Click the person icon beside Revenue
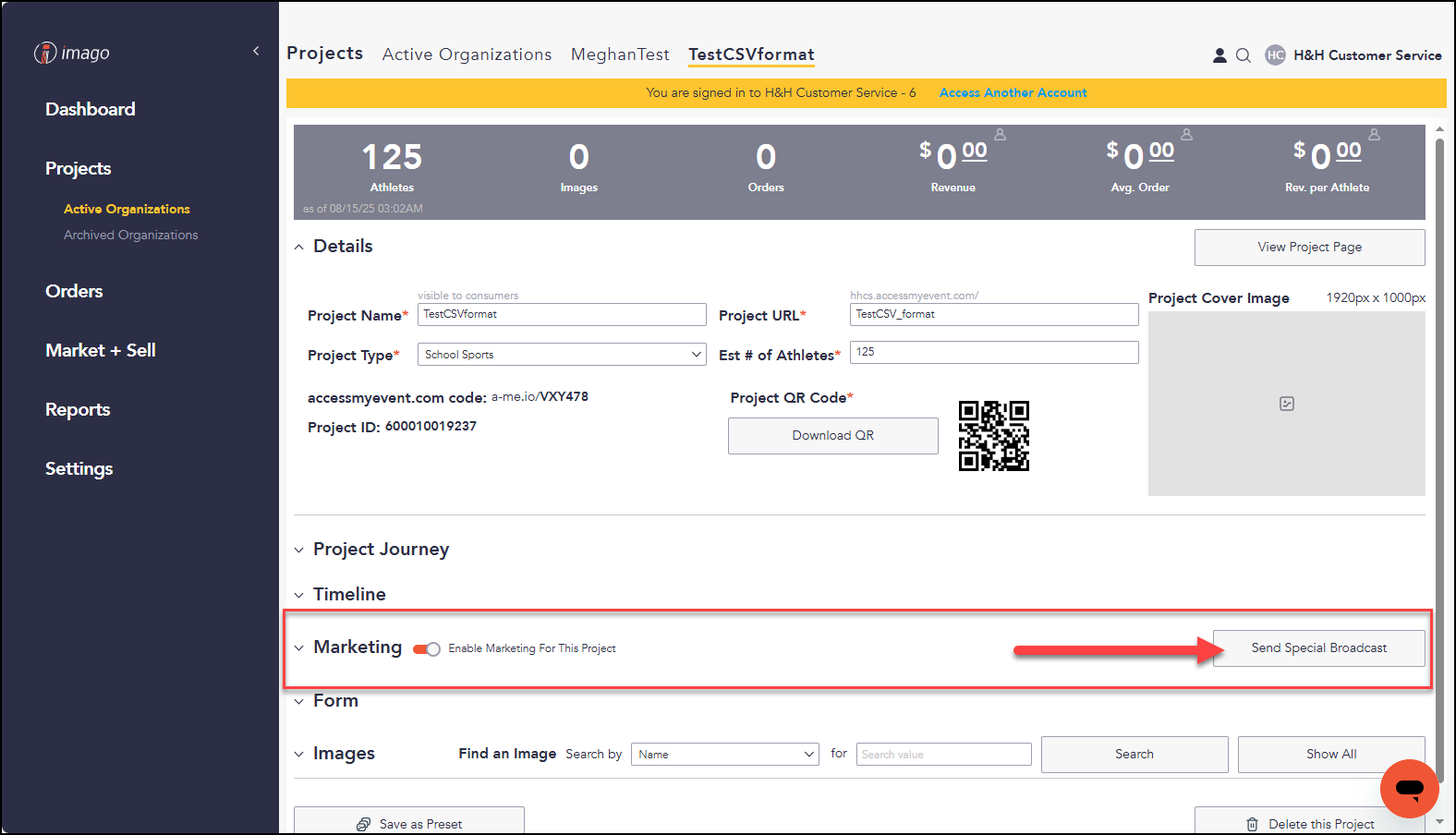This screenshot has height=835, width=1456. tap(1000, 135)
